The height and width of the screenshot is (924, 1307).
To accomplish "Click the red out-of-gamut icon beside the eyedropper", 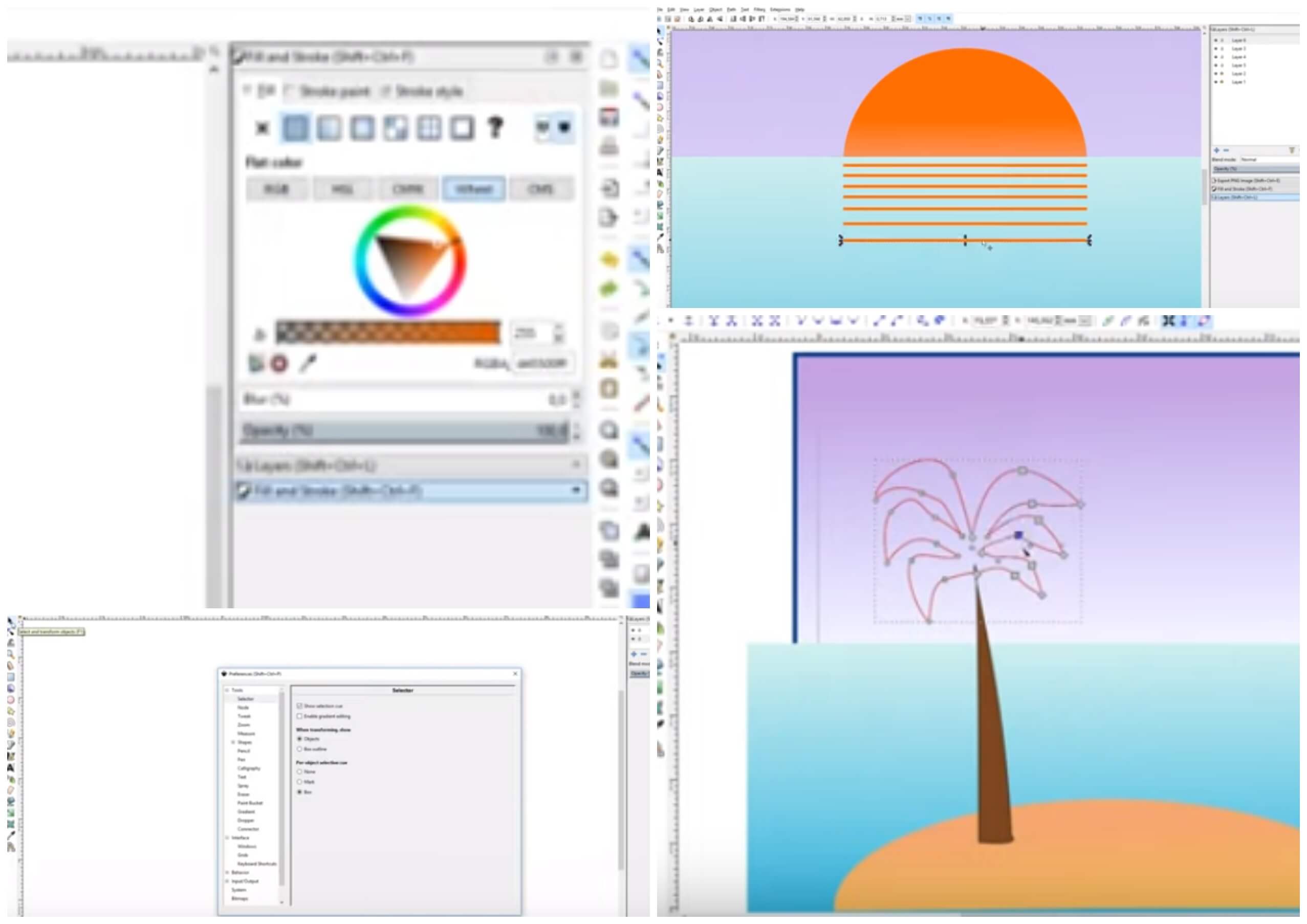I will (279, 363).
